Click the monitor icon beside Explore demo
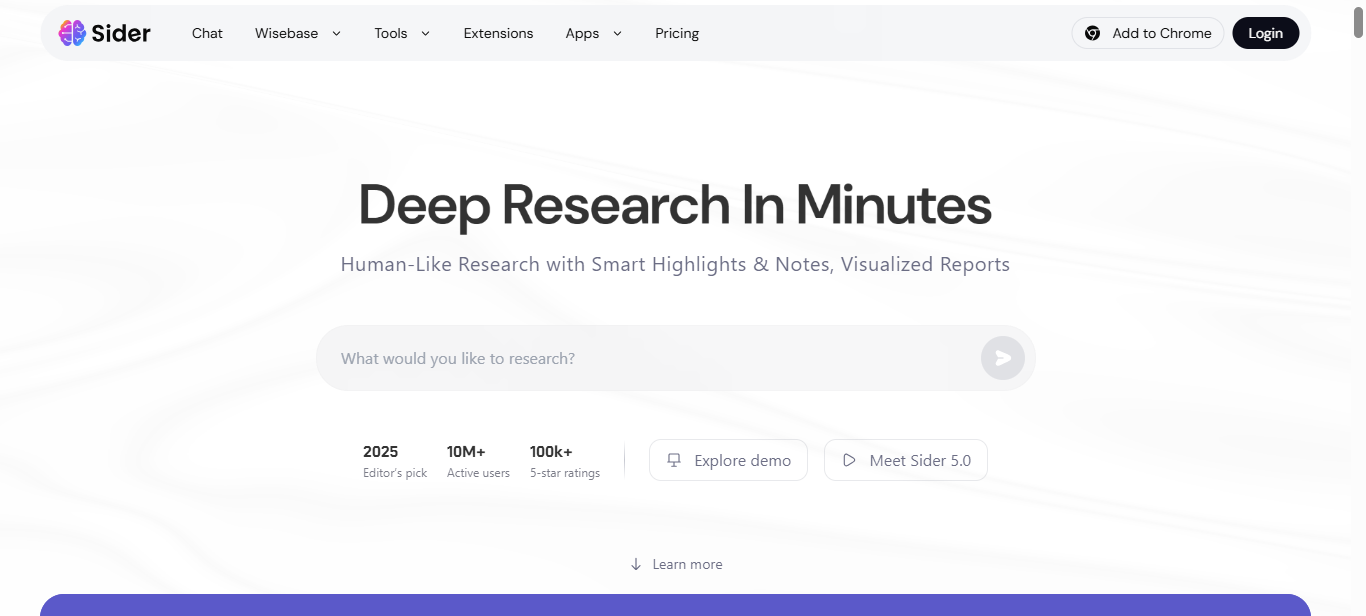Screen dimensions: 1366x616 point(674,460)
